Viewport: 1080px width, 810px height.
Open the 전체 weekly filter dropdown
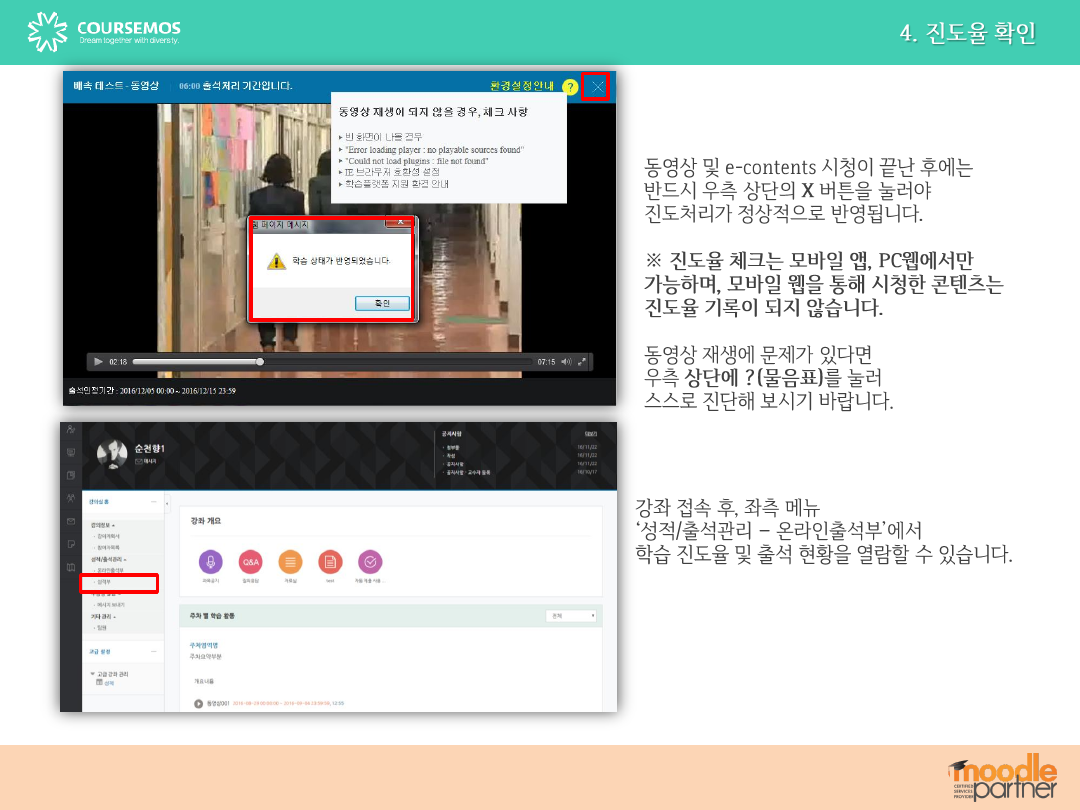pyautogui.click(x=572, y=616)
